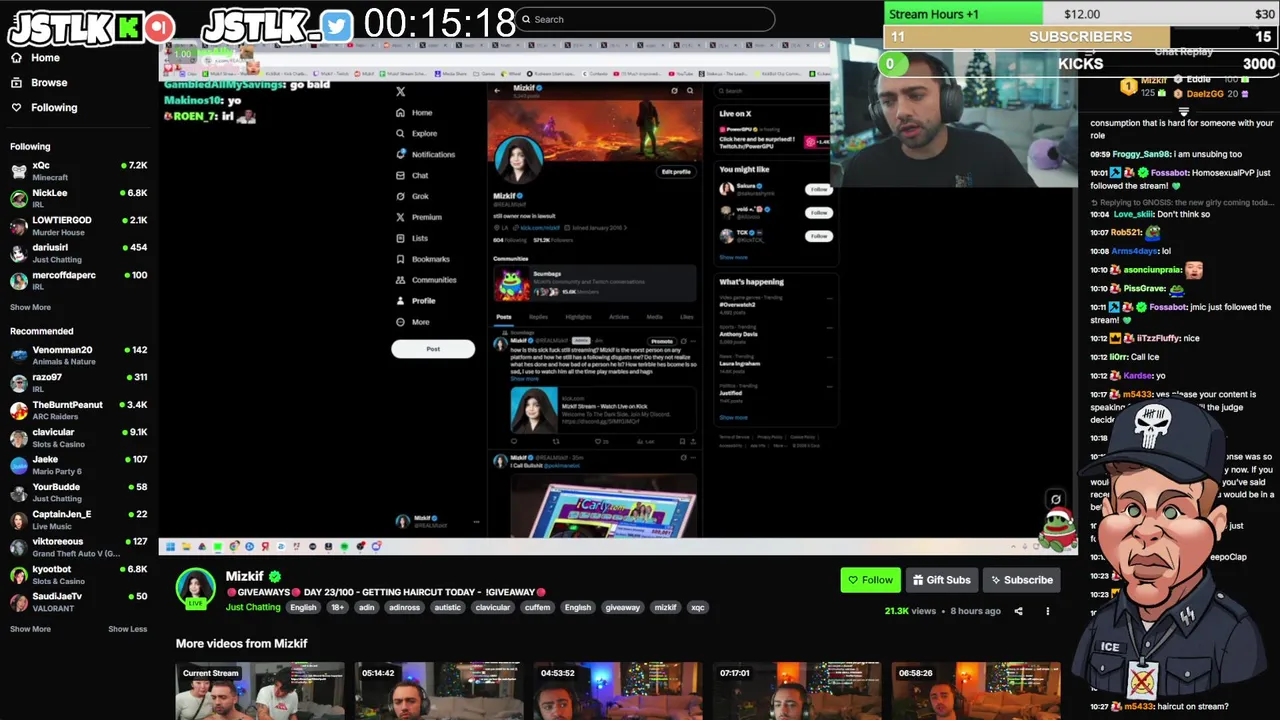
Task: Follow TCK in You might like
Action: (819, 236)
